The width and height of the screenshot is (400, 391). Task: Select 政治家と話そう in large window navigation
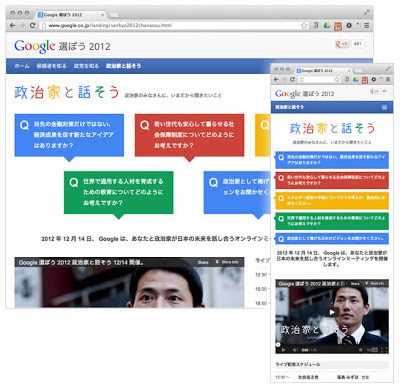coord(123,66)
